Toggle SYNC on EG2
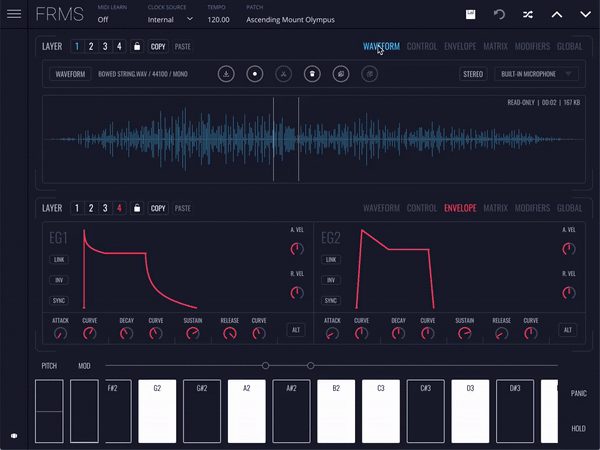600x450 pixels. tap(331, 300)
